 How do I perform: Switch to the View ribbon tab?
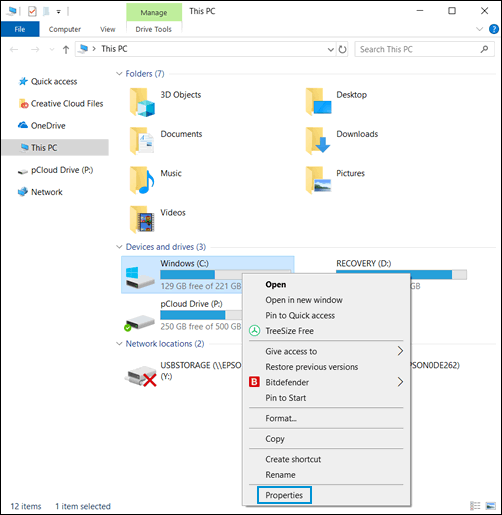click(x=108, y=29)
